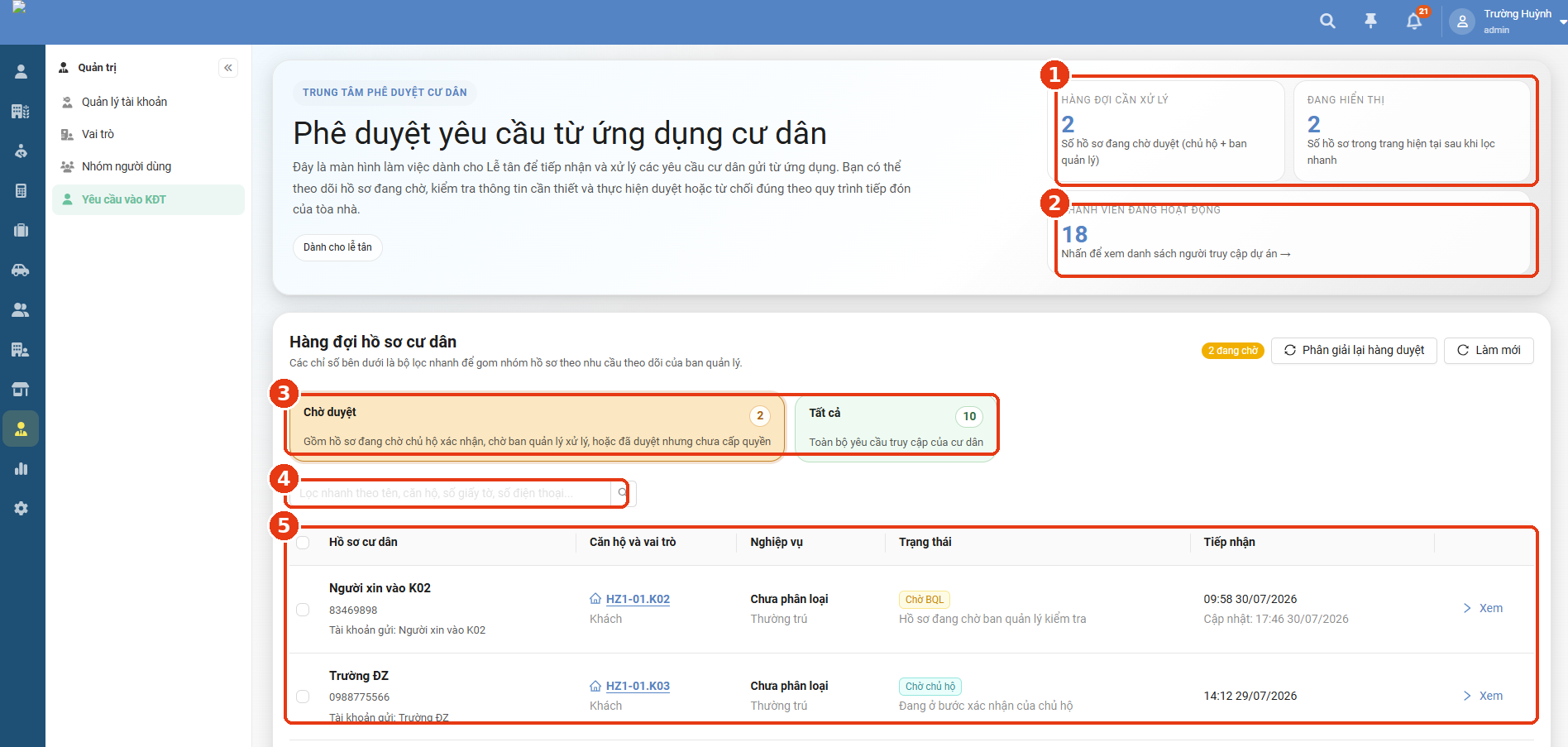Open apartment link HZ1-01.K02

coord(638,599)
